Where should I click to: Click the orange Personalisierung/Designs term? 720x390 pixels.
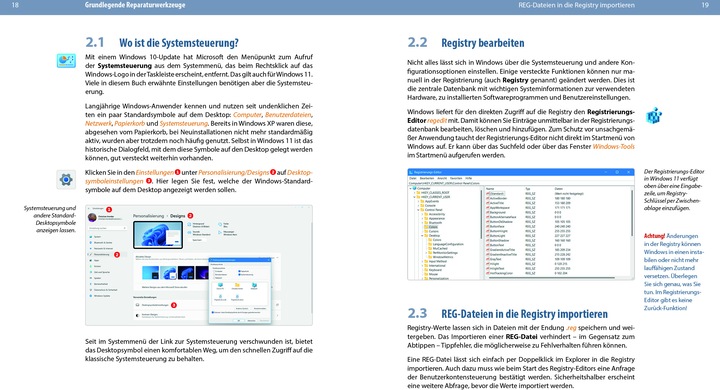(x=234, y=172)
